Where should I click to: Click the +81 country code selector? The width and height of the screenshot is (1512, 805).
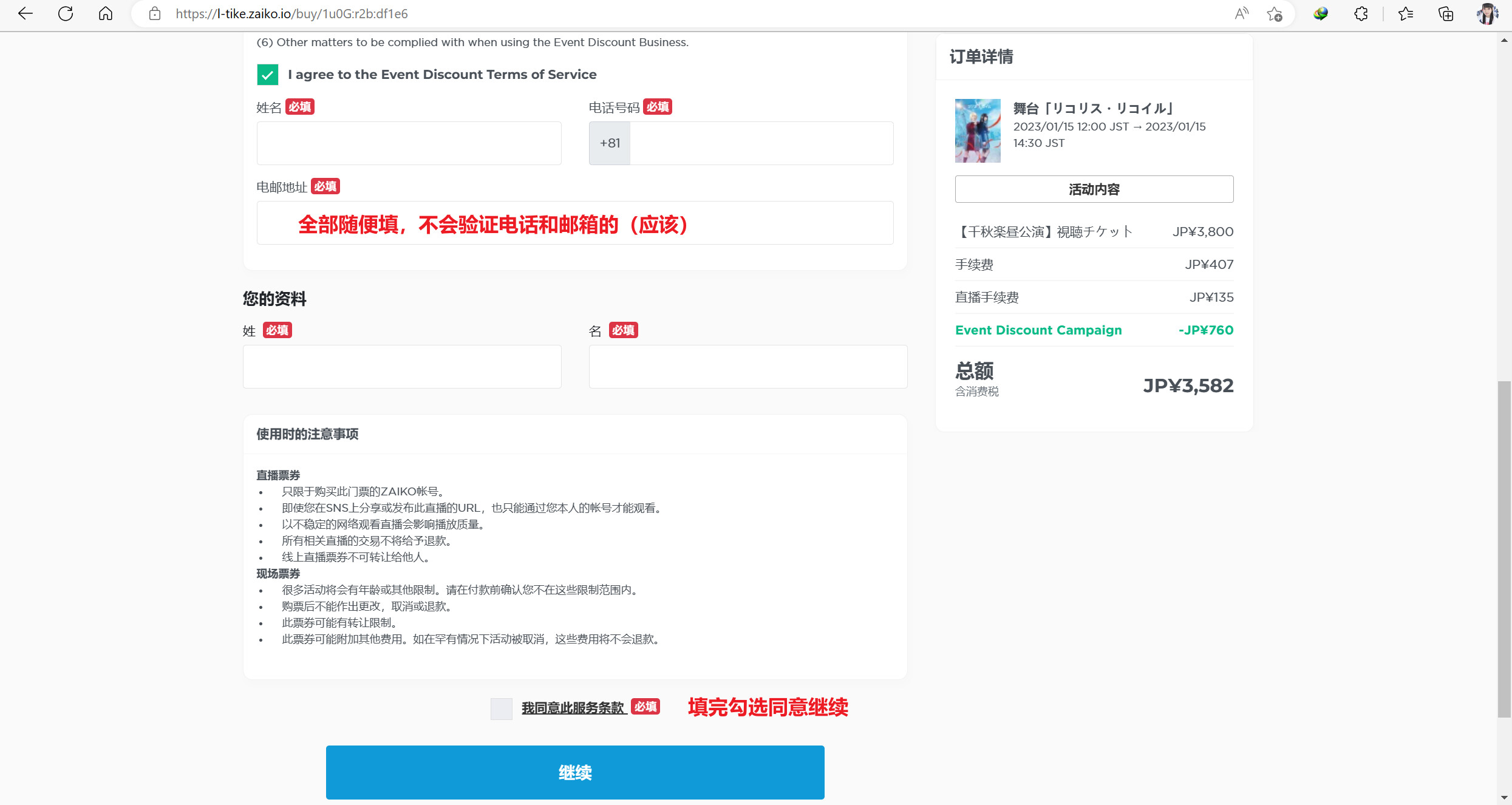(610, 143)
